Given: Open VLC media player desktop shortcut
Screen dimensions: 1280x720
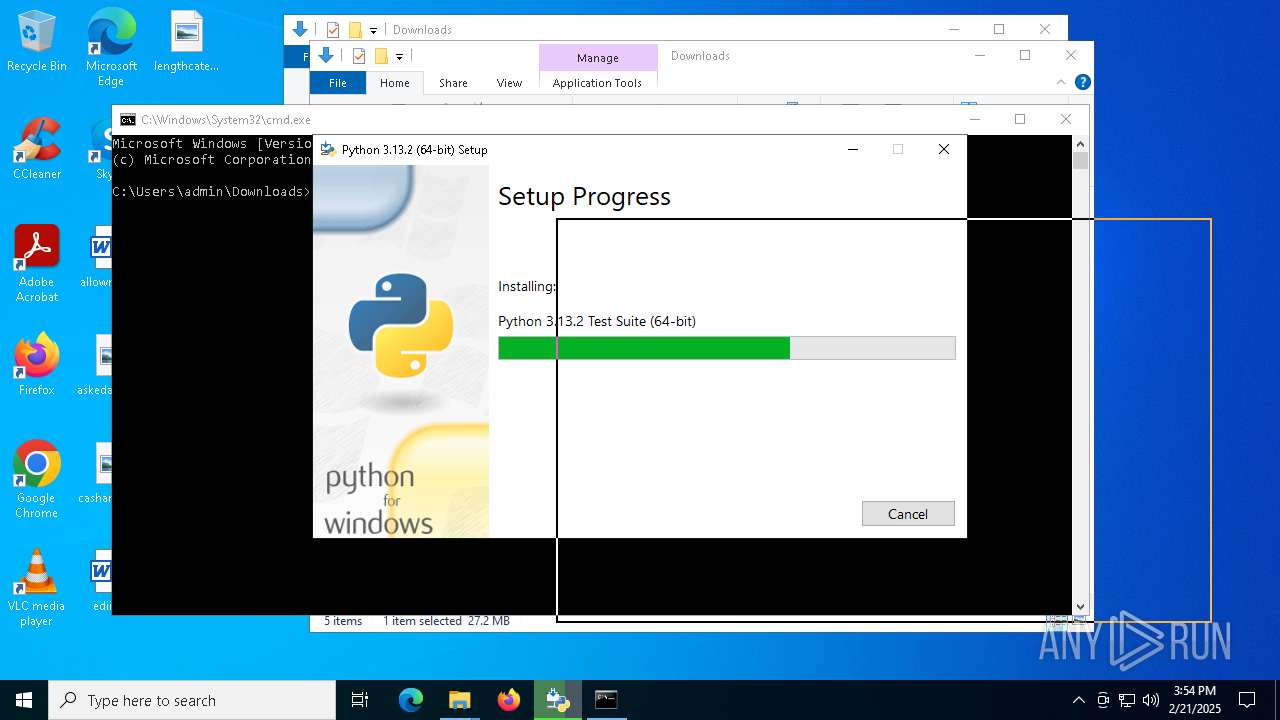Looking at the screenshot, I should 37,587.
